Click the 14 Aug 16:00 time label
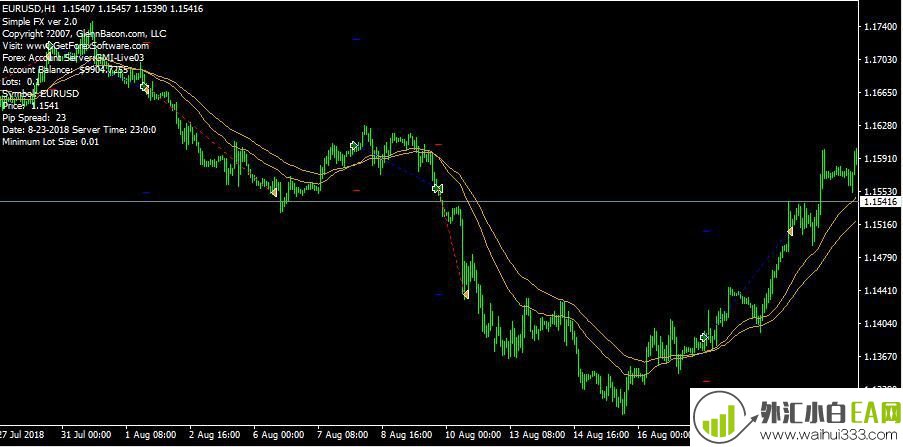The height and width of the screenshot is (447, 903). tap(599, 434)
